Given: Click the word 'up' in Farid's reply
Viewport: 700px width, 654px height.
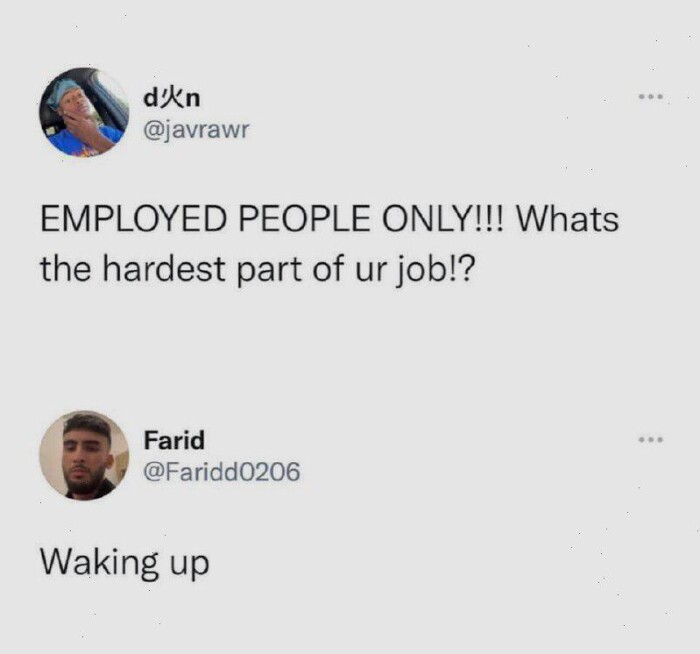Looking at the screenshot, I should (190, 566).
